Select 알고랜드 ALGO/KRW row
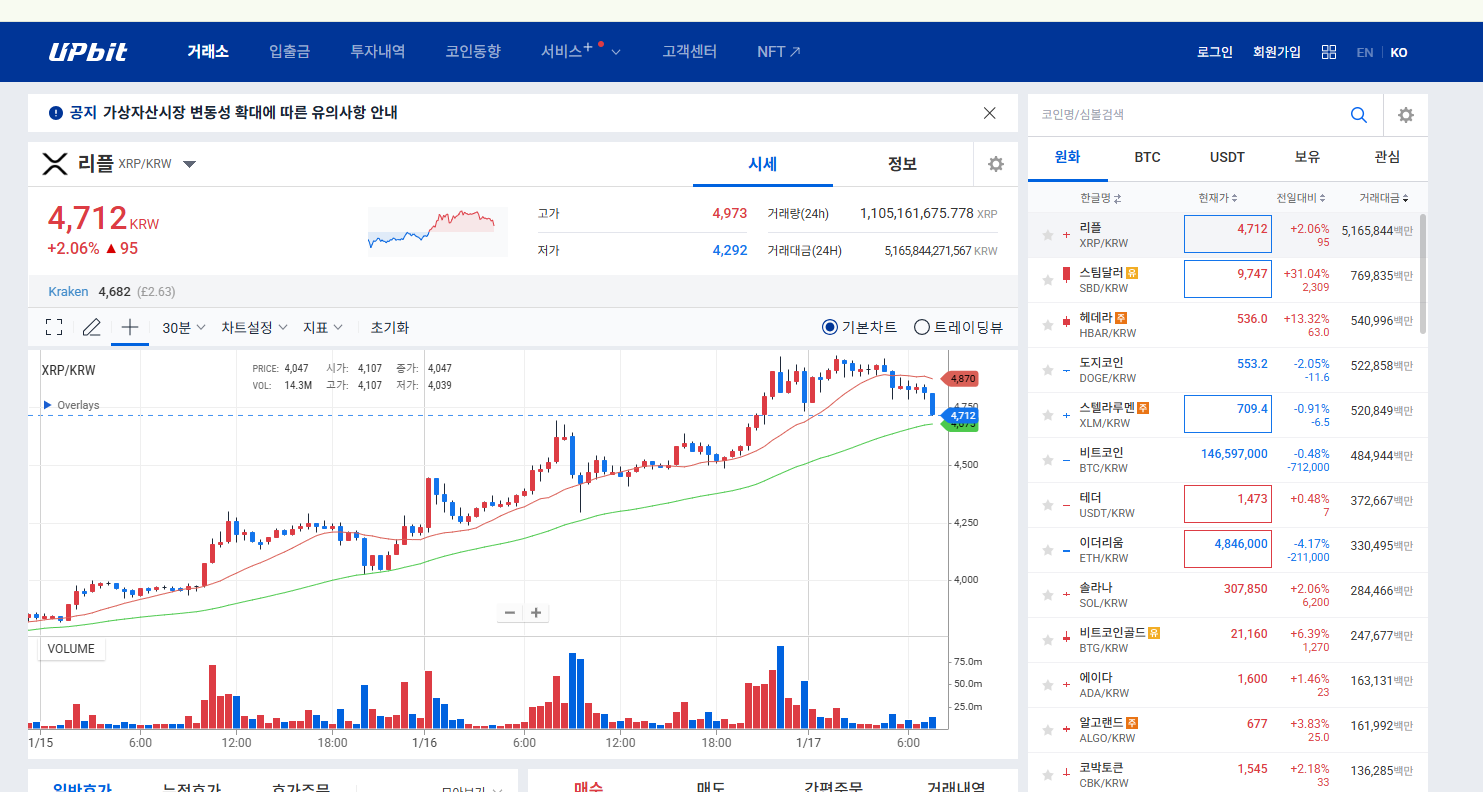This screenshot has height=792, width=1483. [x=1227, y=730]
